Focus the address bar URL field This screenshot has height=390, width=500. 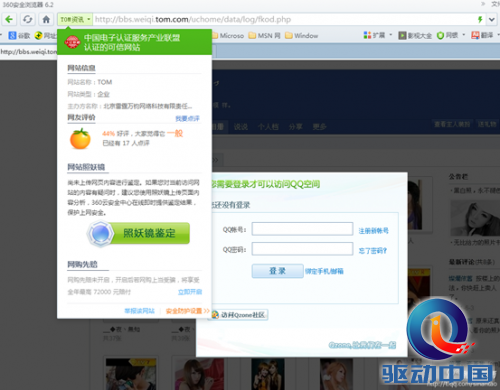(283, 19)
